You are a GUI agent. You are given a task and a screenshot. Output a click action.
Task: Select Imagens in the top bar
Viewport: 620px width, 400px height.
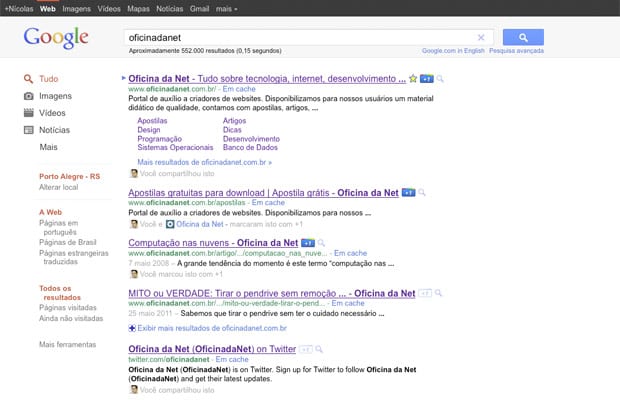[x=76, y=8]
